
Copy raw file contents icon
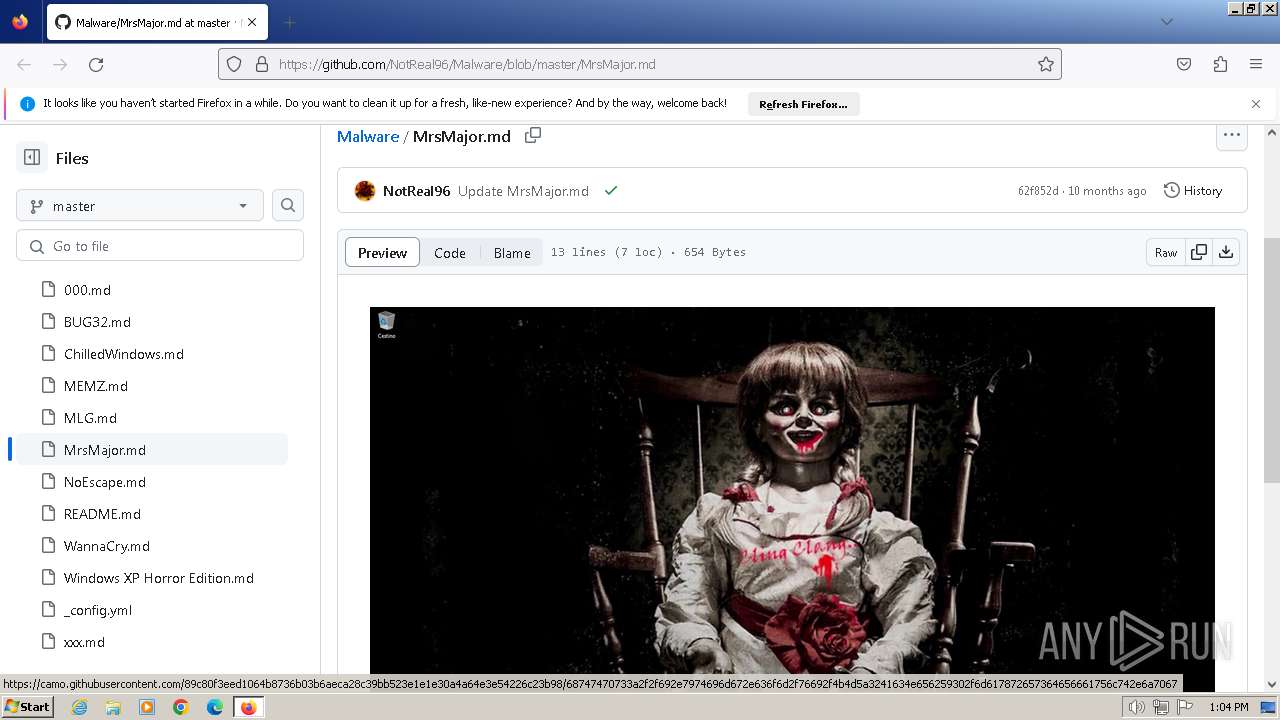1199,252
